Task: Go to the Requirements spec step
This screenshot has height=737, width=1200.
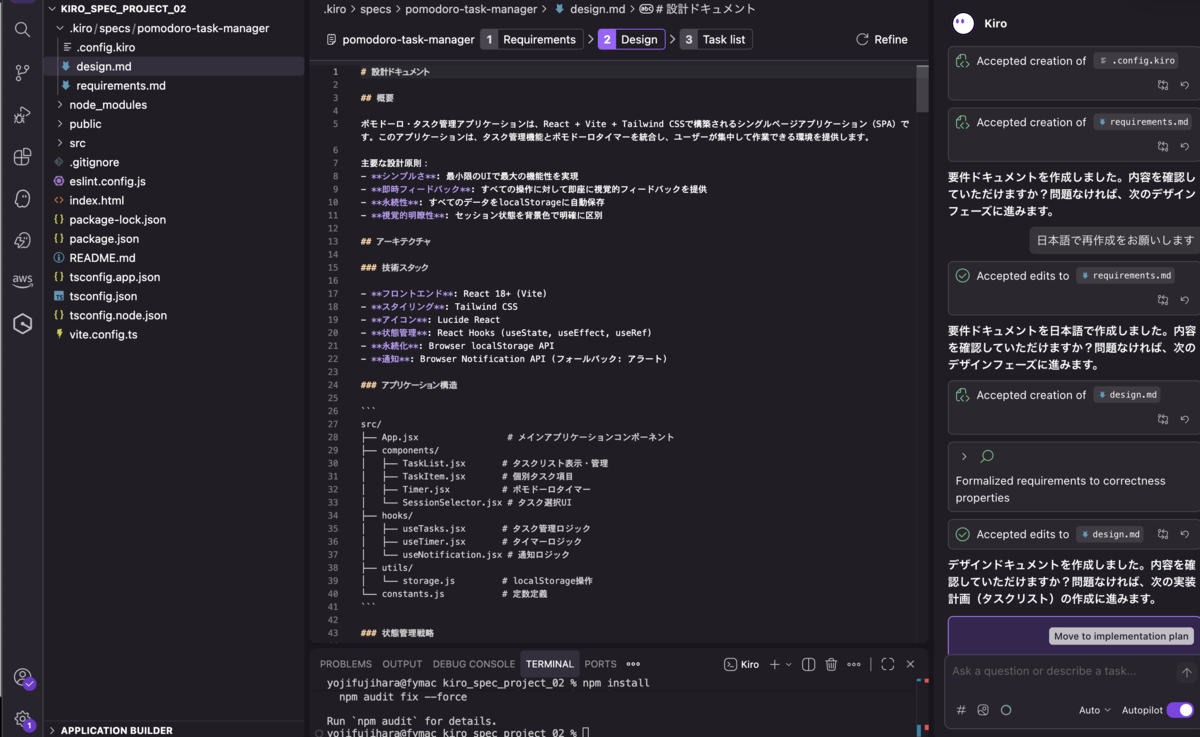Action: tap(532, 40)
